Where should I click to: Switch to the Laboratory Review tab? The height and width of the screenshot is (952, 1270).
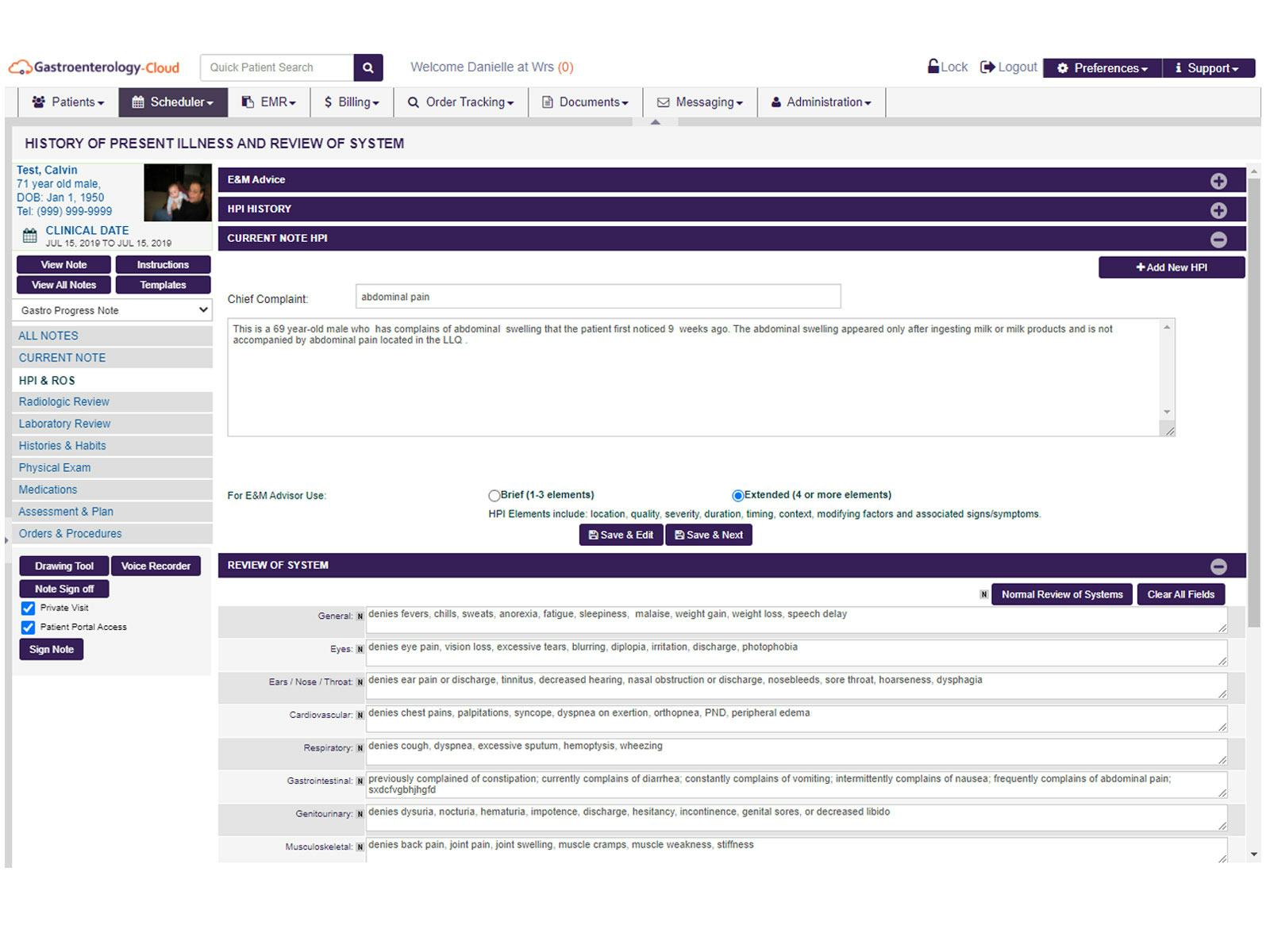[x=63, y=424]
